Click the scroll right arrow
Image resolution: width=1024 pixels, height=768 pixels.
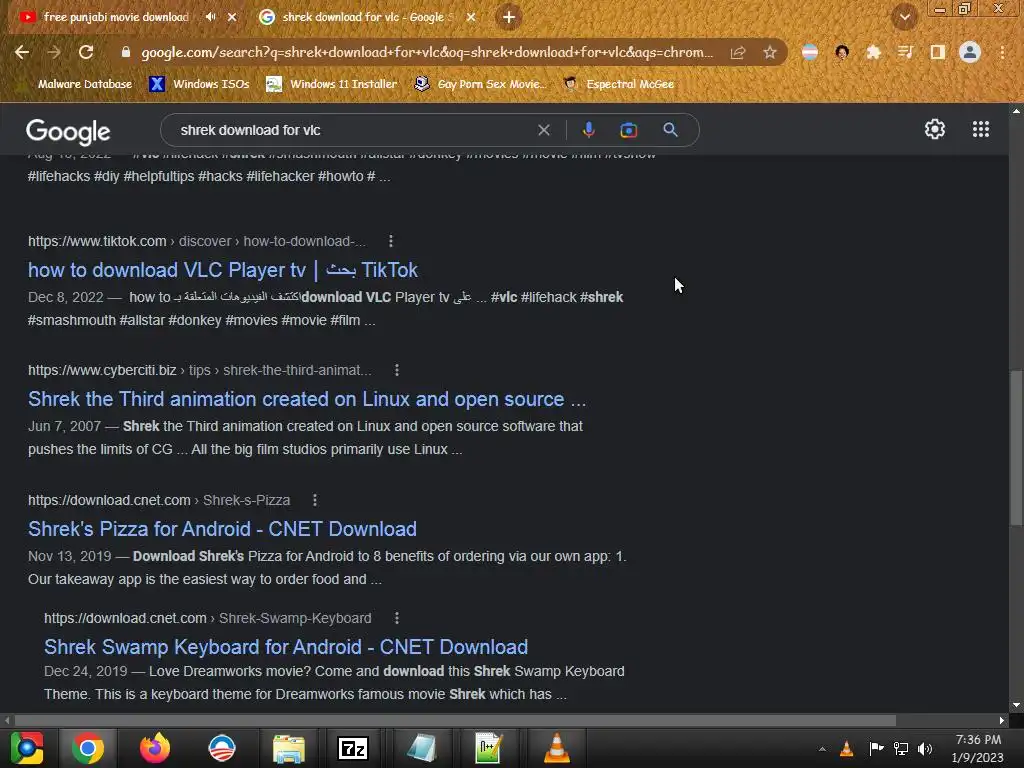click(1002, 720)
